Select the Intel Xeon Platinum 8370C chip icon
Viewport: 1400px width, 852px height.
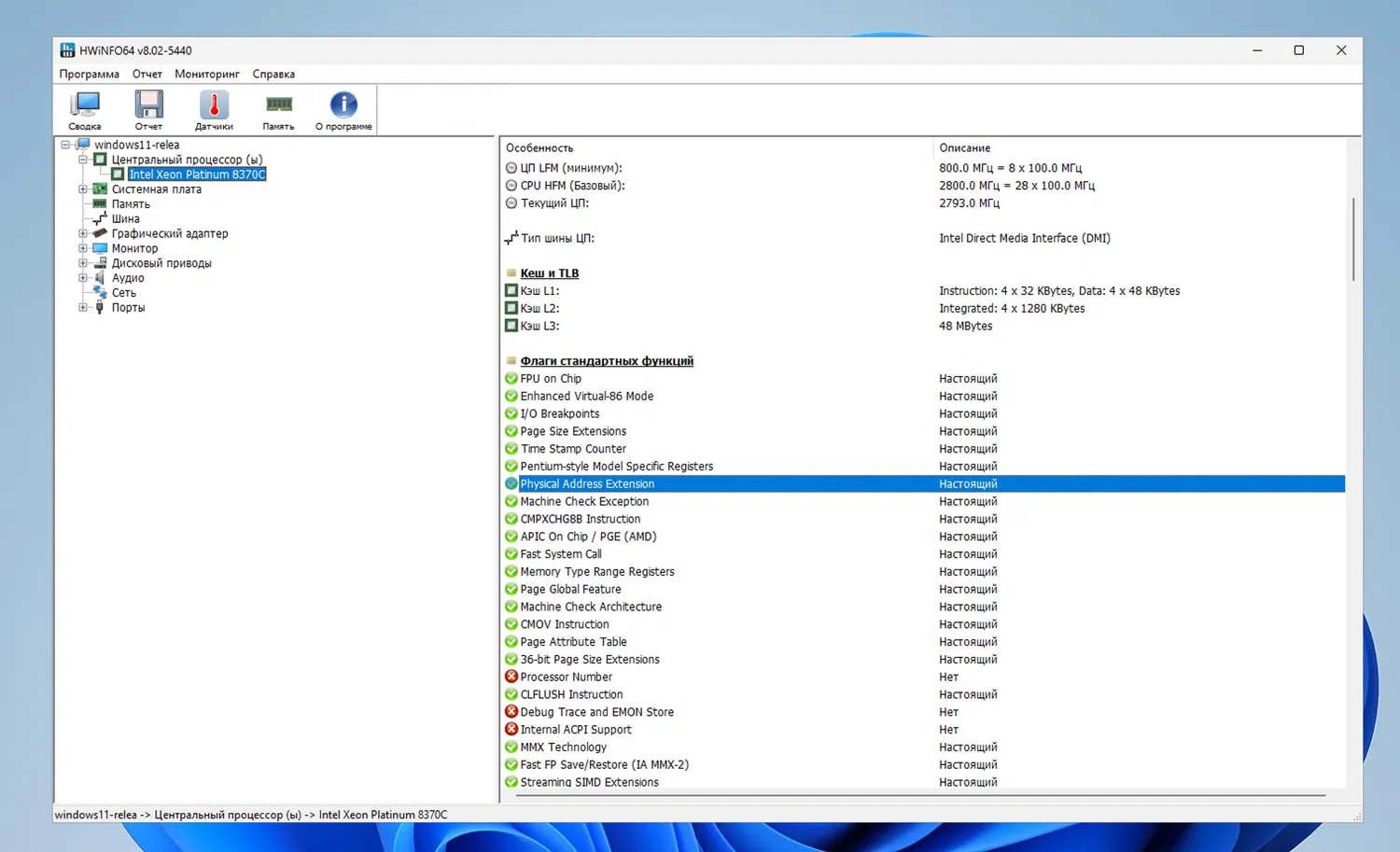tap(118, 175)
